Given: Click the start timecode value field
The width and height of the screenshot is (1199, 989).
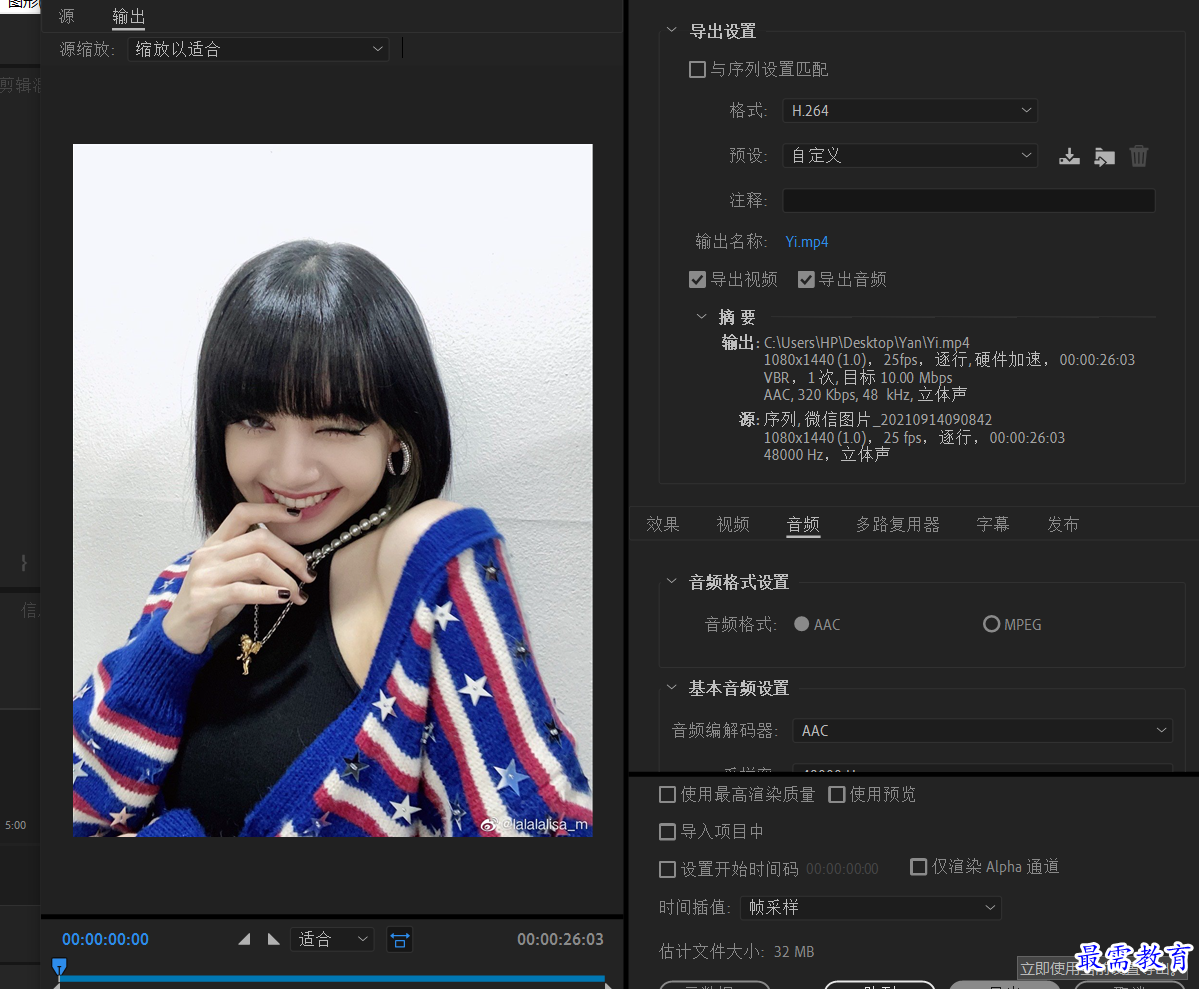Looking at the screenshot, I should (842, 869).
